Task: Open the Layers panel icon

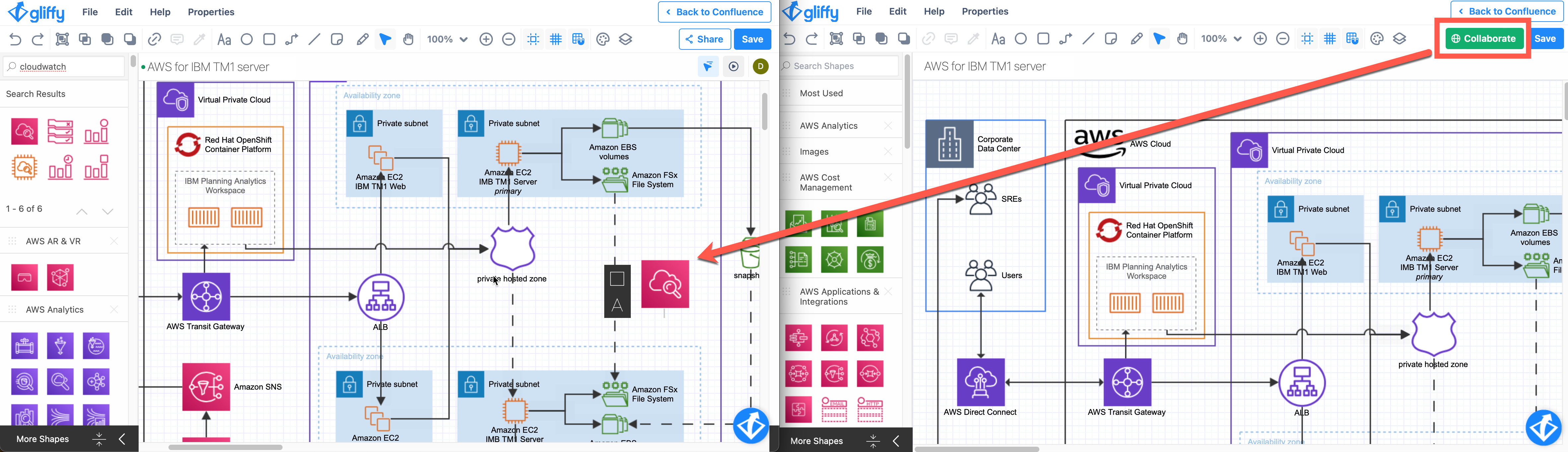Action: [x=625, y=38]
